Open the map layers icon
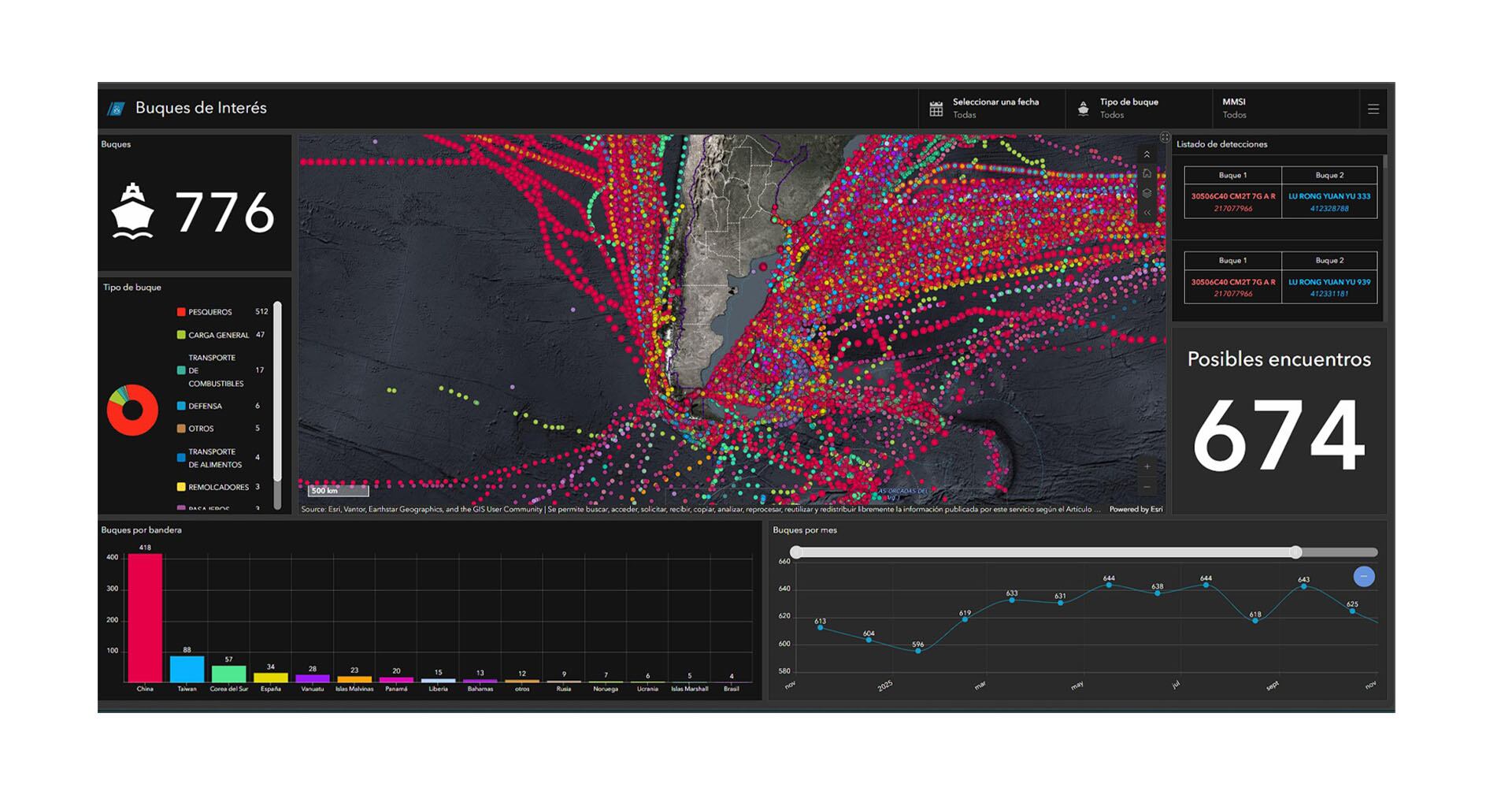1512x795 pixels. 1147,194
